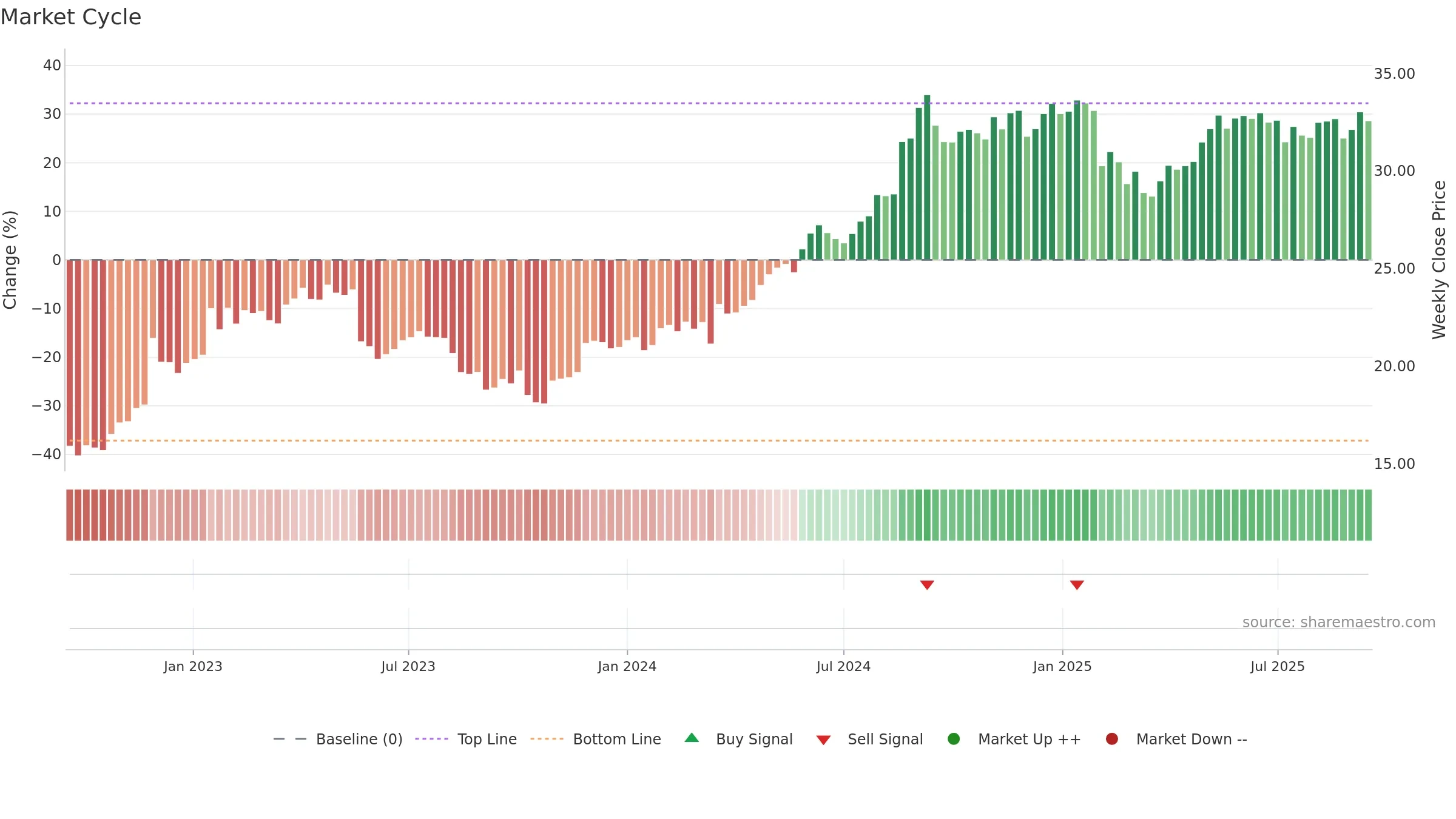Click the 35.00 price axis label
The height and width of the screenshot is (819, 1456).
coord(1394,74)
